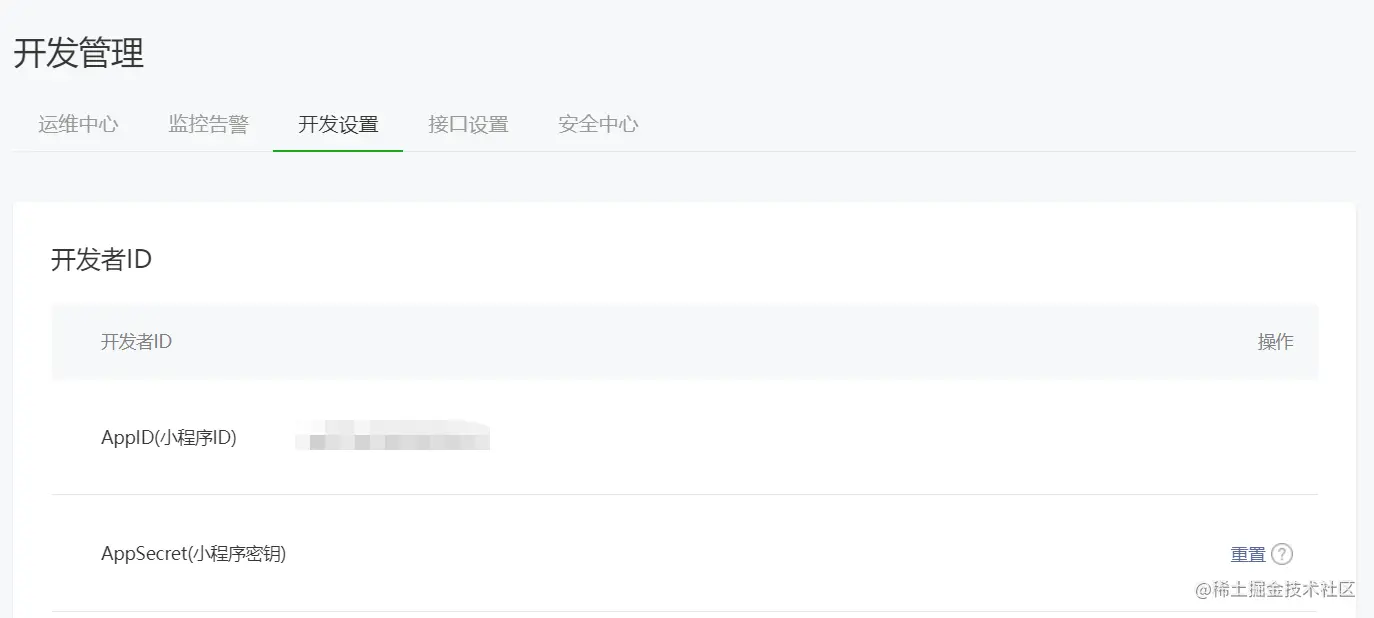
Task: Click the 重置 link for AppSecret
Action: (x=1248, y=554)
